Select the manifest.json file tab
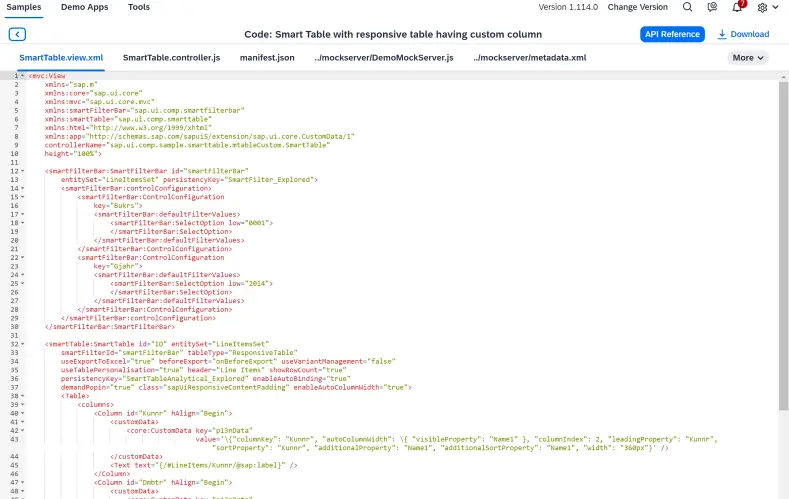789x499 pixels. tap(267, 58)
